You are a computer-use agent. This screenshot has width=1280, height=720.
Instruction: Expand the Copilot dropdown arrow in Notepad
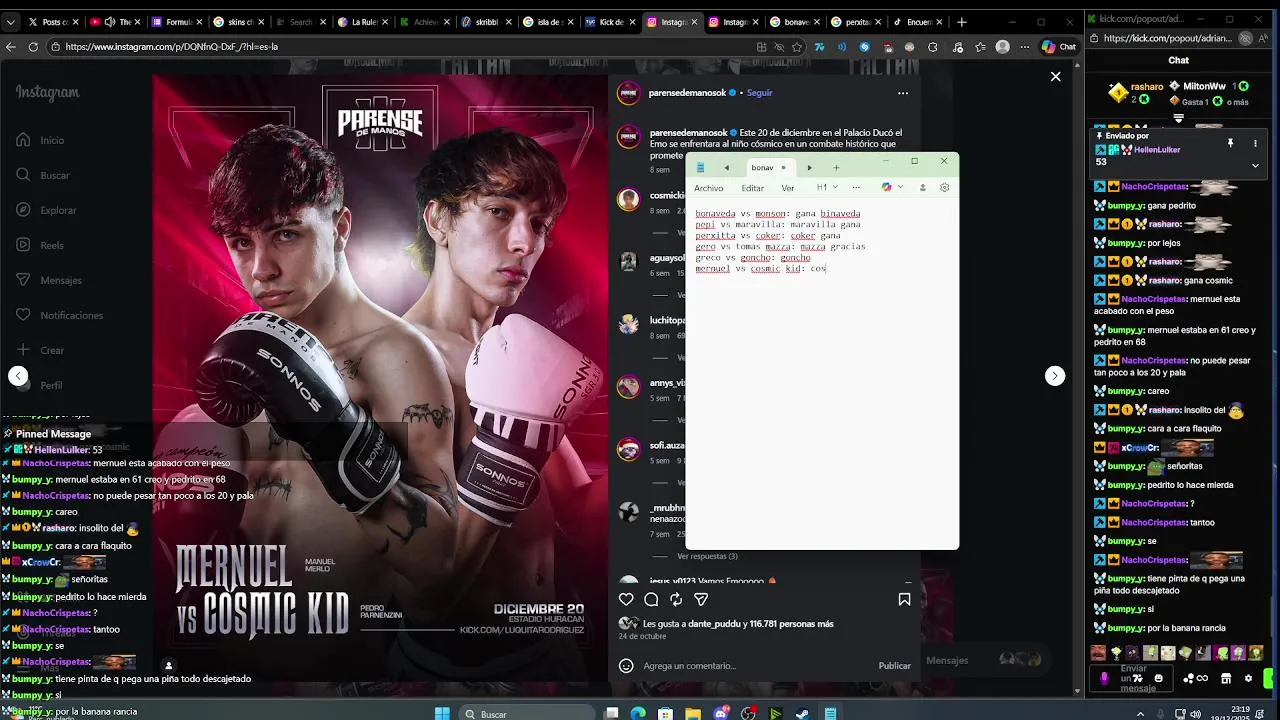coord(900,187)
